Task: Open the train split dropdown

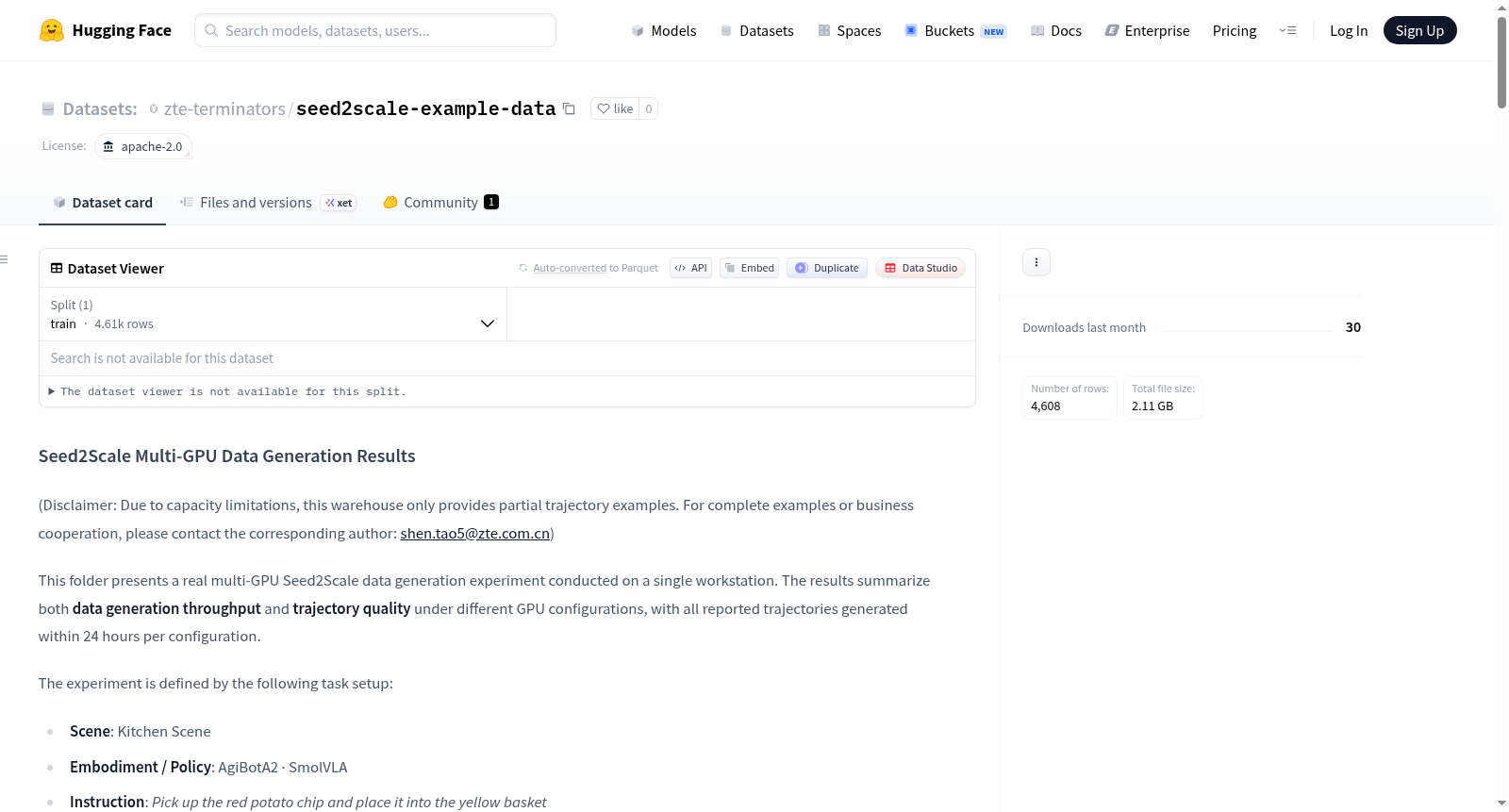Action: pos(273,314)
